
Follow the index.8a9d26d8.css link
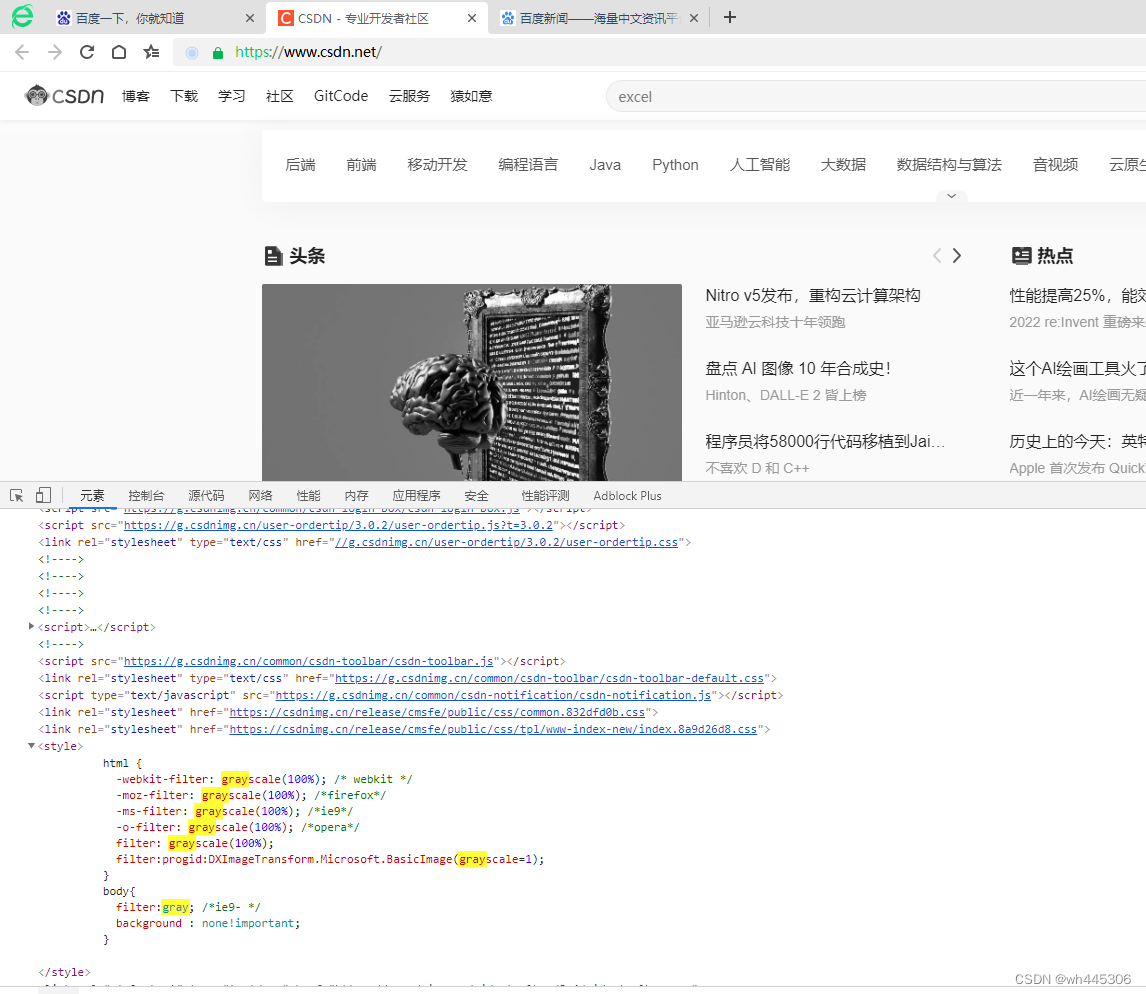[493, 729]
